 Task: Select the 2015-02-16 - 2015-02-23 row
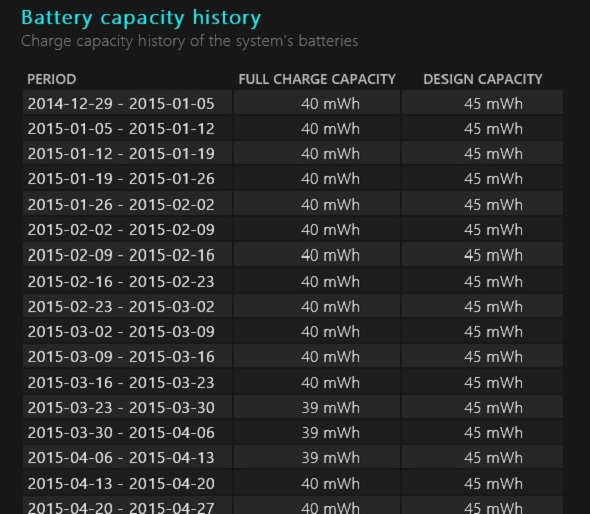pos(293,281)
